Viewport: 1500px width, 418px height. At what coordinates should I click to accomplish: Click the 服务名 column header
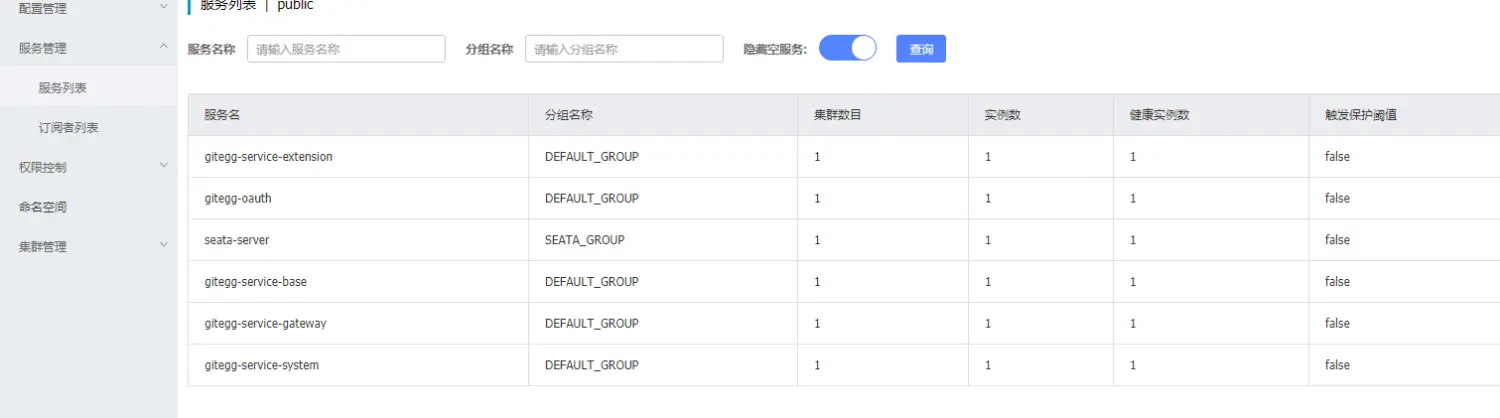(222, 115)
